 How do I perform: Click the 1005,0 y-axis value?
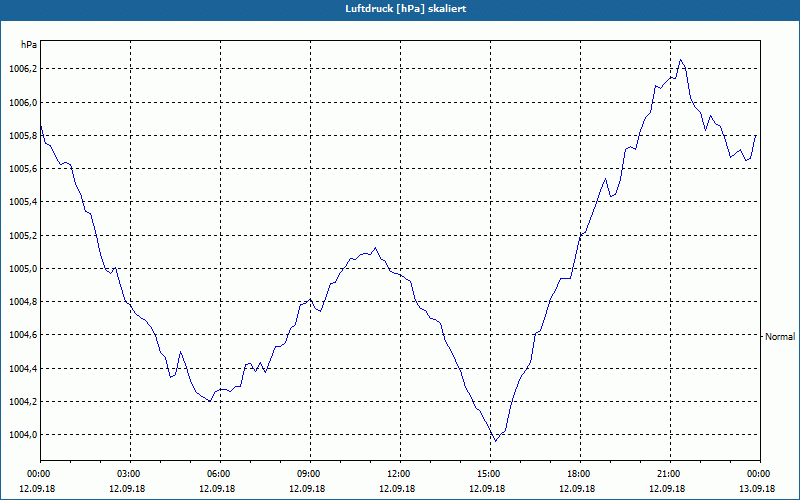point(23,269)
